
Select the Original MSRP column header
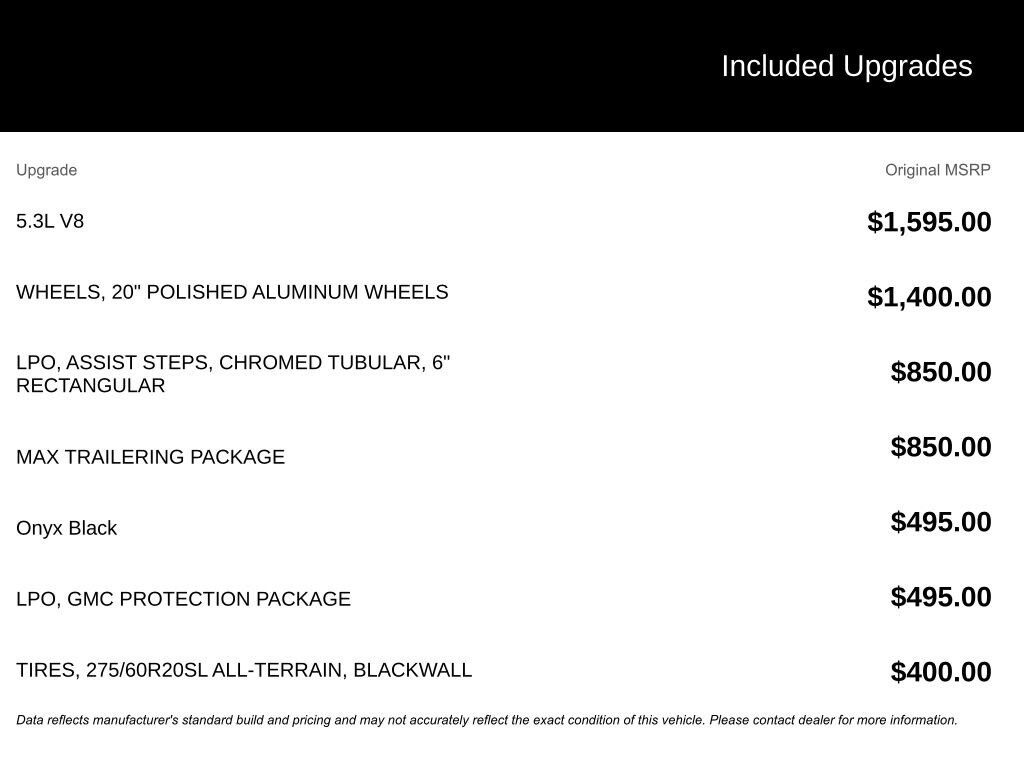click(937, 170)
